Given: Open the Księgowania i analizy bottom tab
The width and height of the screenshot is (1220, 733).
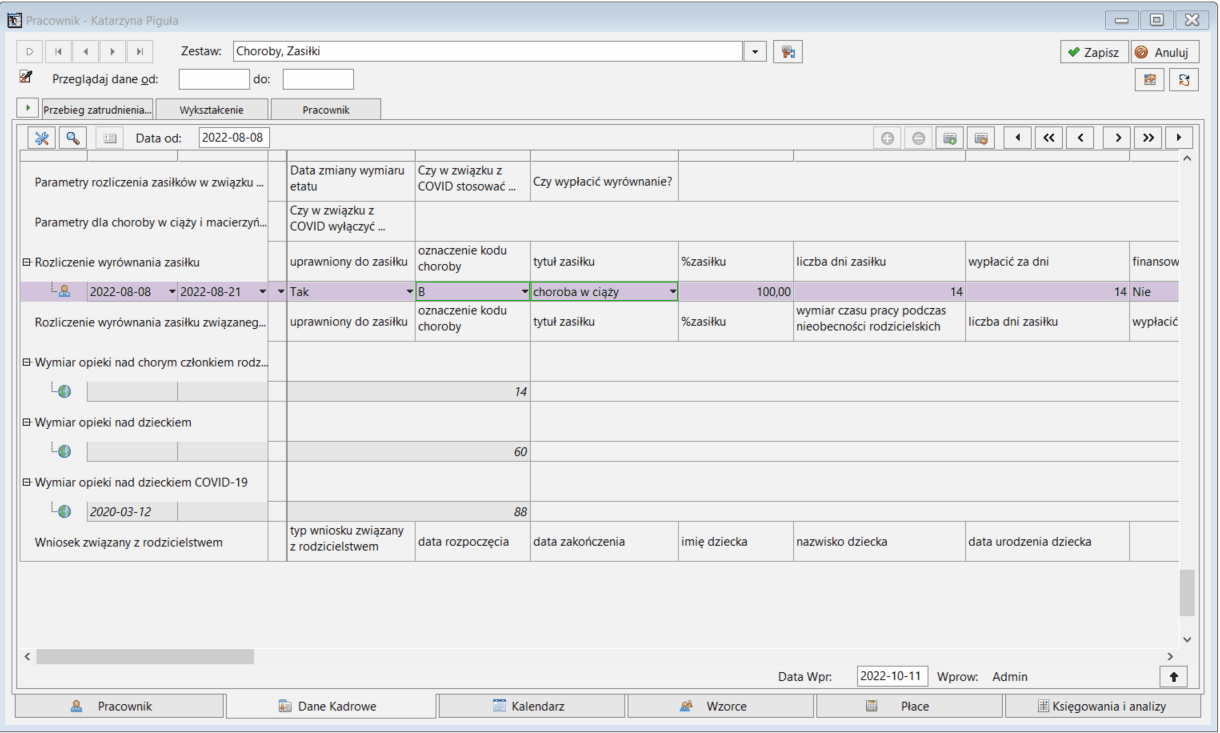Looking at the screenshot, I should pos(1101,706).
